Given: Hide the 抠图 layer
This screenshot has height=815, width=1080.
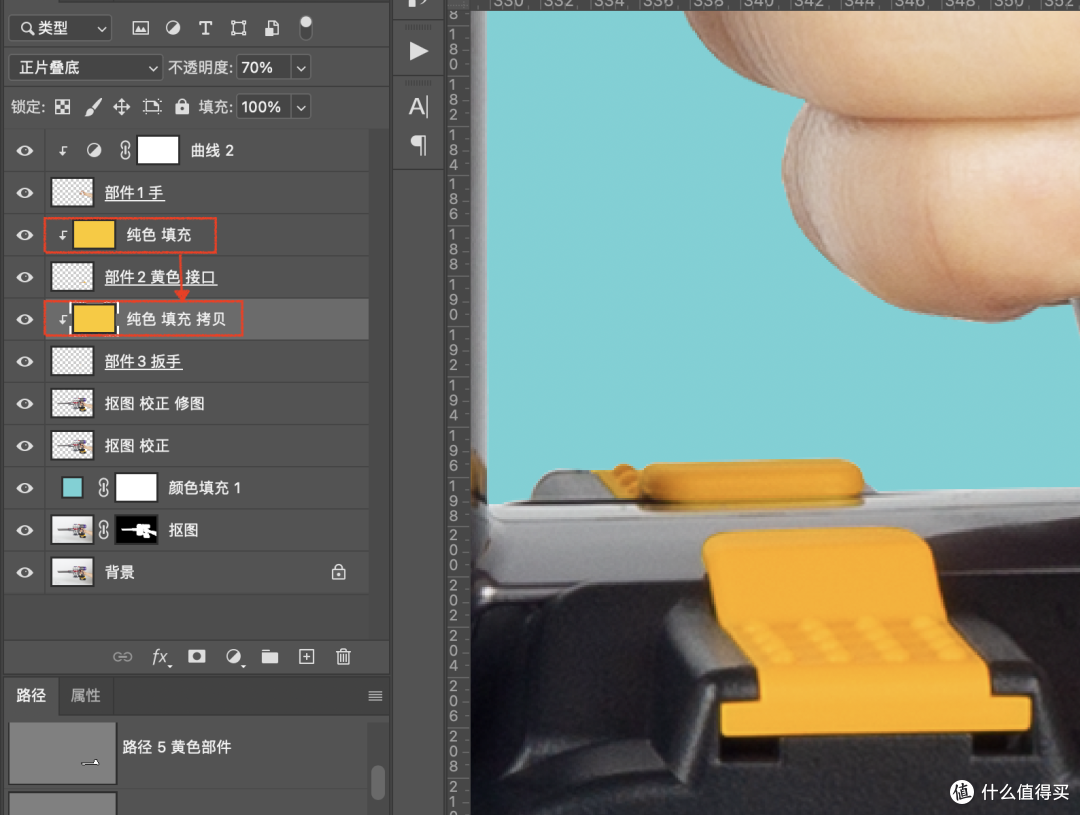Looking at the screenshot, I should pos(25,530).
